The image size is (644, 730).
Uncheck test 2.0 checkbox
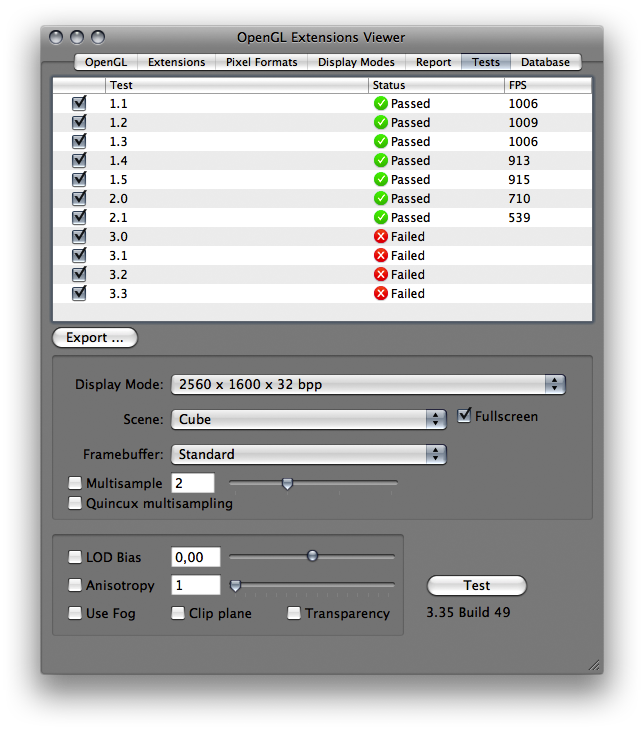click(x=79, y=198)
